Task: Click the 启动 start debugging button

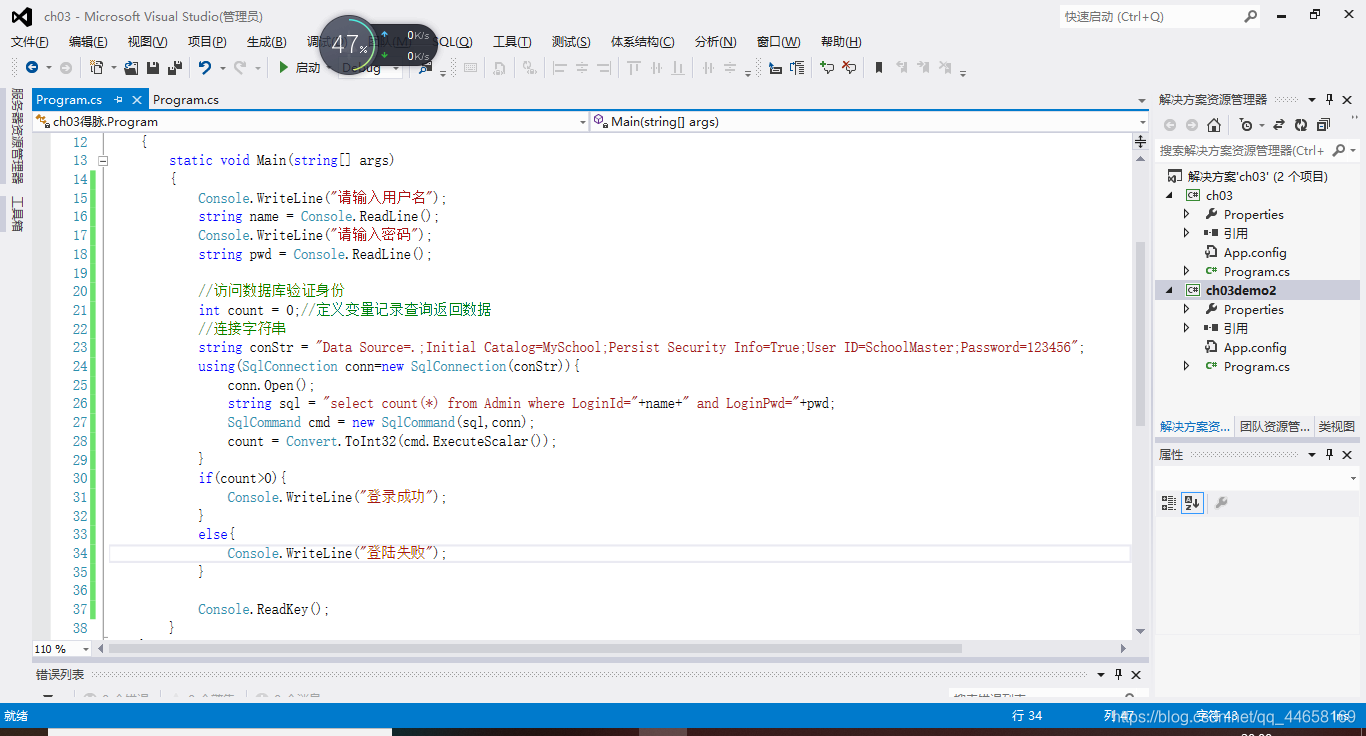Action: point(299,68)
